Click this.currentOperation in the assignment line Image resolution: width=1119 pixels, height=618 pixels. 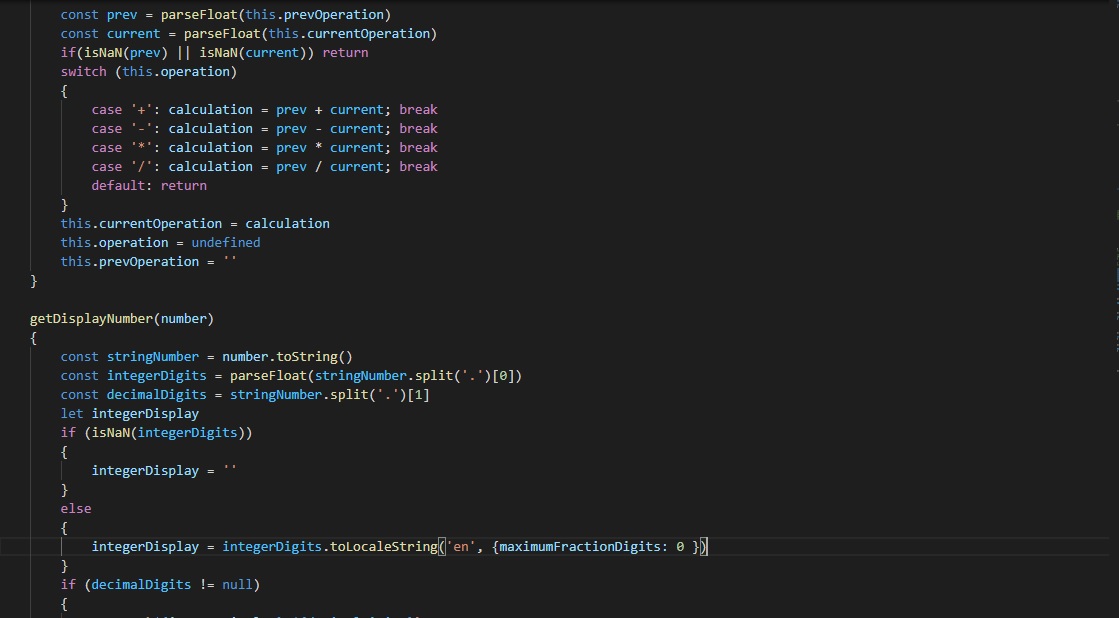click(141, 224)
